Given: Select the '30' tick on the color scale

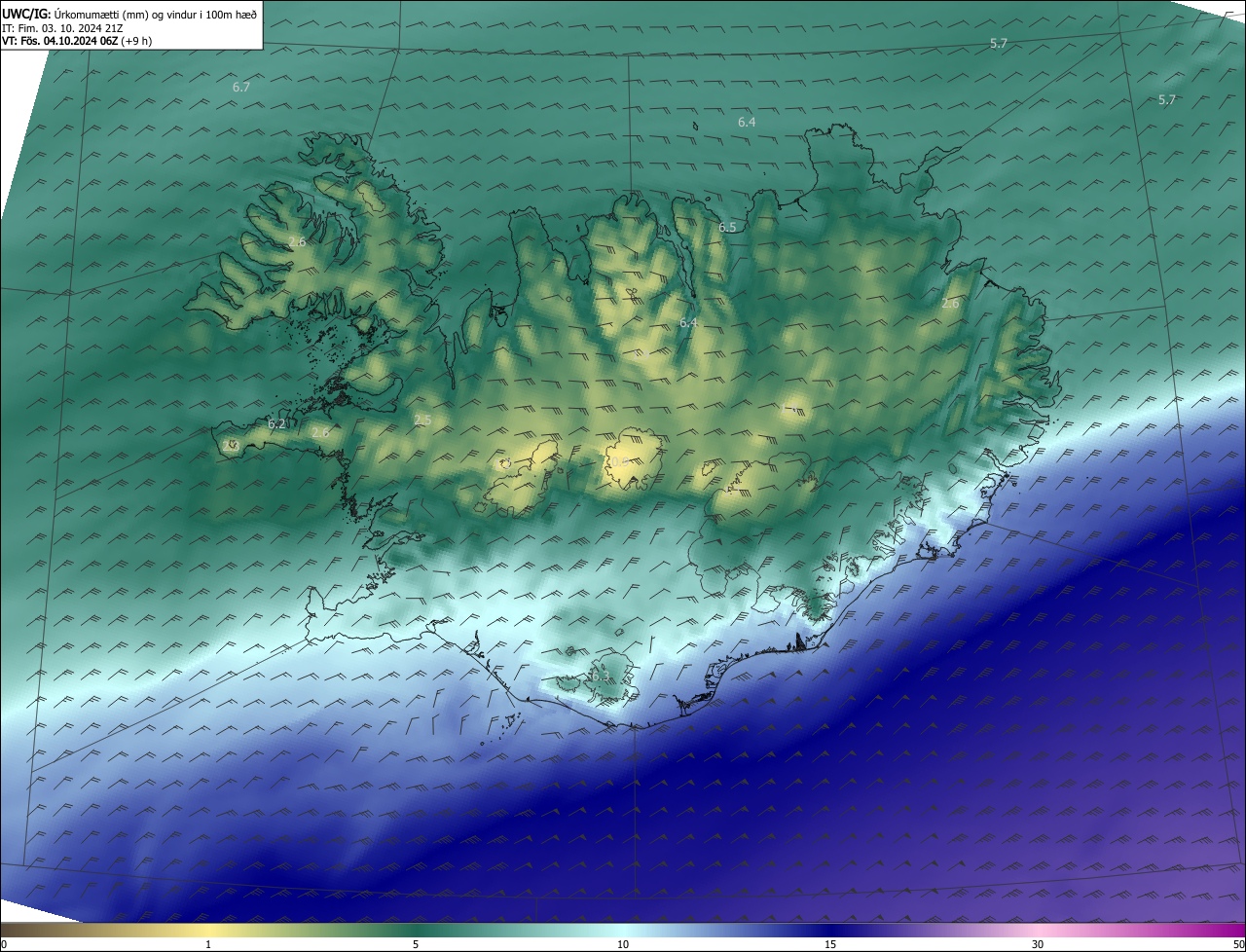Looking at the screenshot, I should click(1038, 944).
